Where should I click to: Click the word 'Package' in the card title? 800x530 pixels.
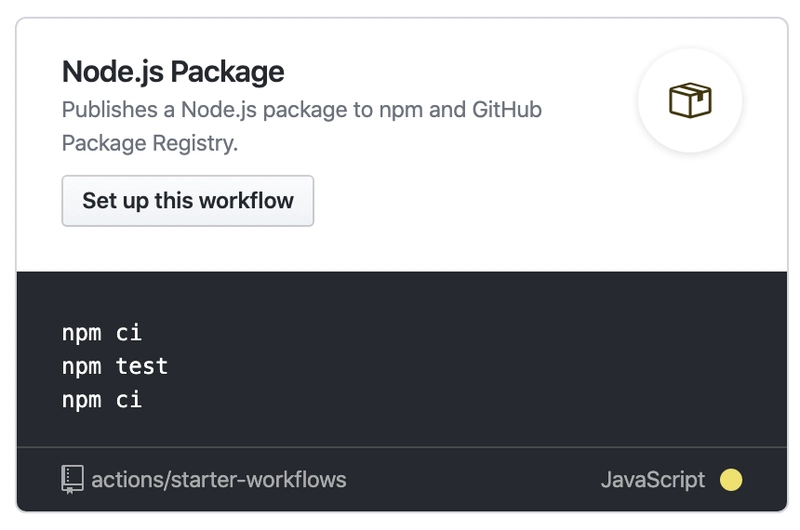tap(227, 71)
